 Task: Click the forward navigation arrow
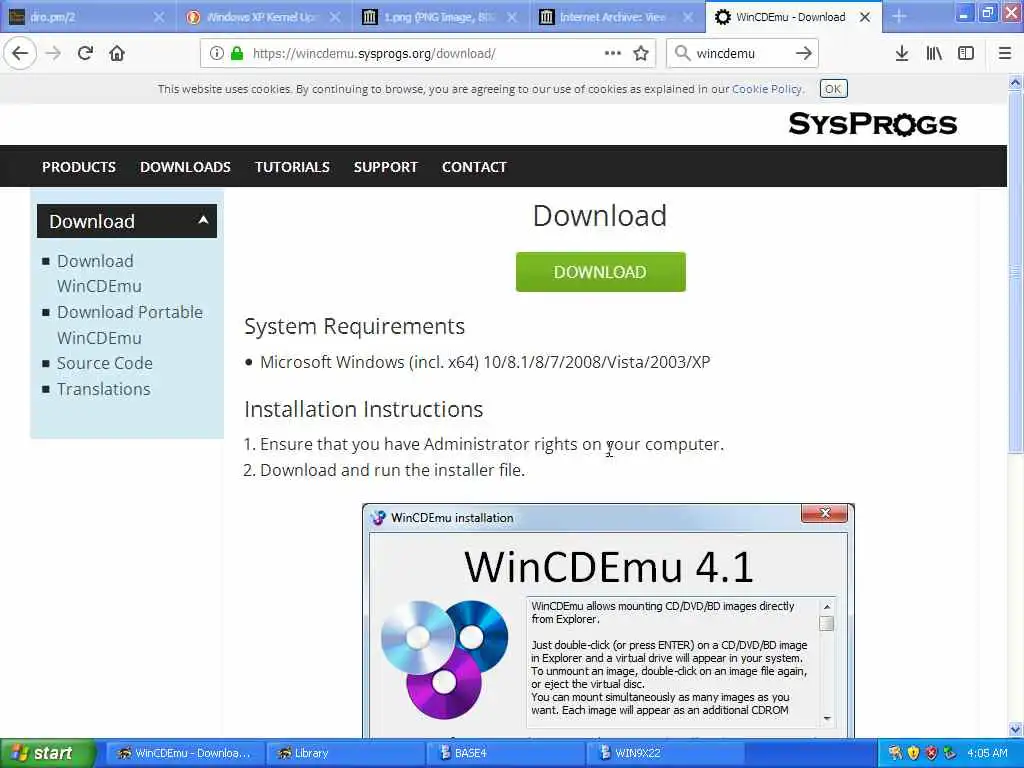53,54
